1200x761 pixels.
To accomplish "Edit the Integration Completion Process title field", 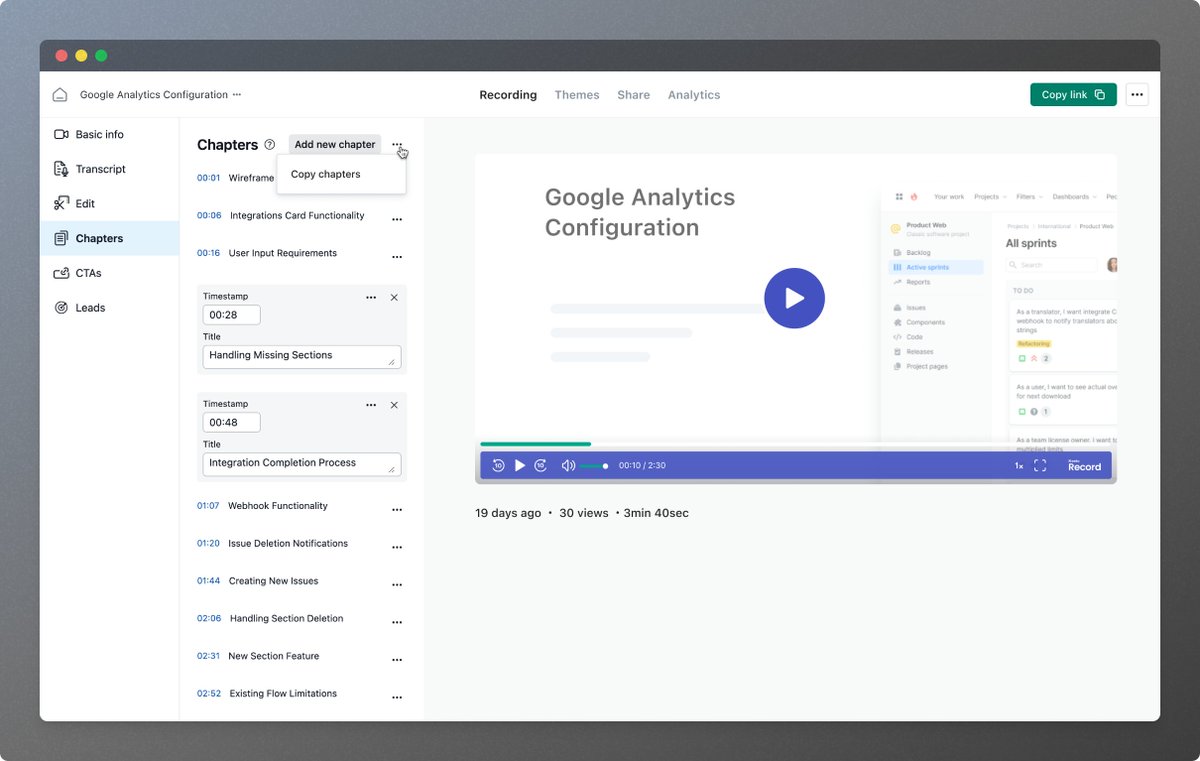I will 301,465.
